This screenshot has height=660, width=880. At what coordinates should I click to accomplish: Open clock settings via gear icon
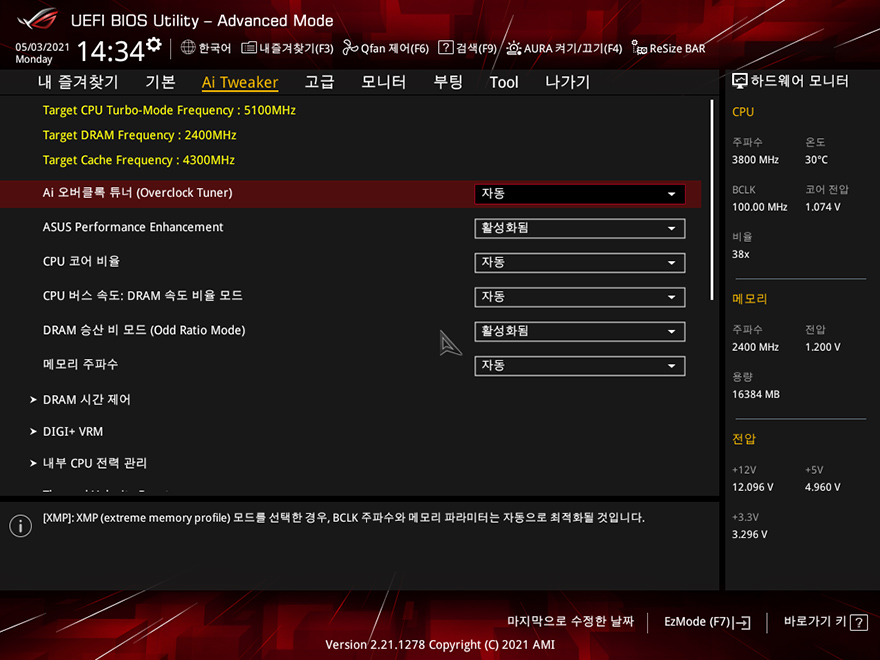[x=154, y=44]
